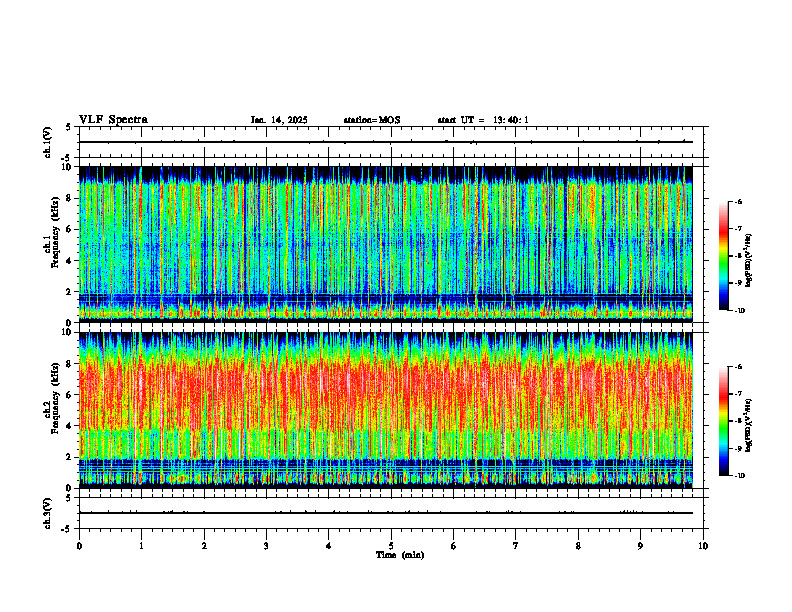Screen dimensions: 792x612
Task: Click the "VLF Spectra" plot title
Action: 113,120
